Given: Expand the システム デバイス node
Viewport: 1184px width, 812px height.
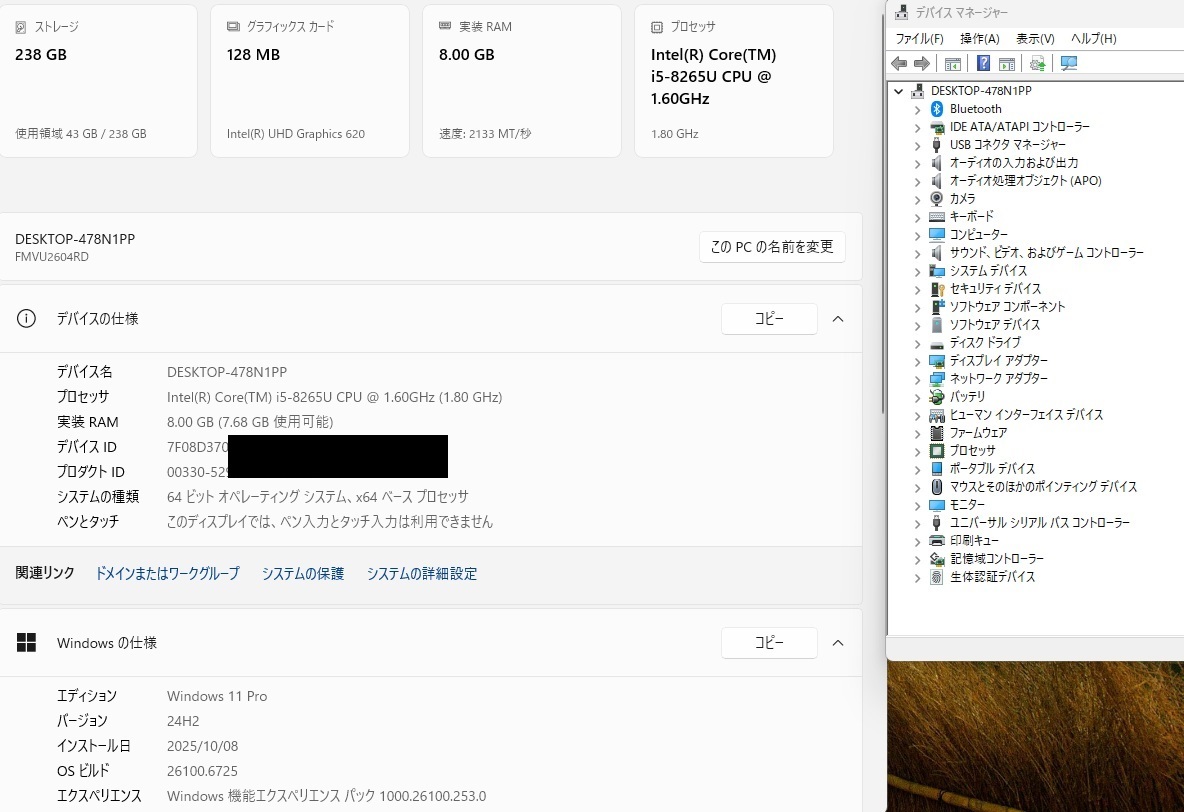Looking at the screenshot, I should (917, 271).
